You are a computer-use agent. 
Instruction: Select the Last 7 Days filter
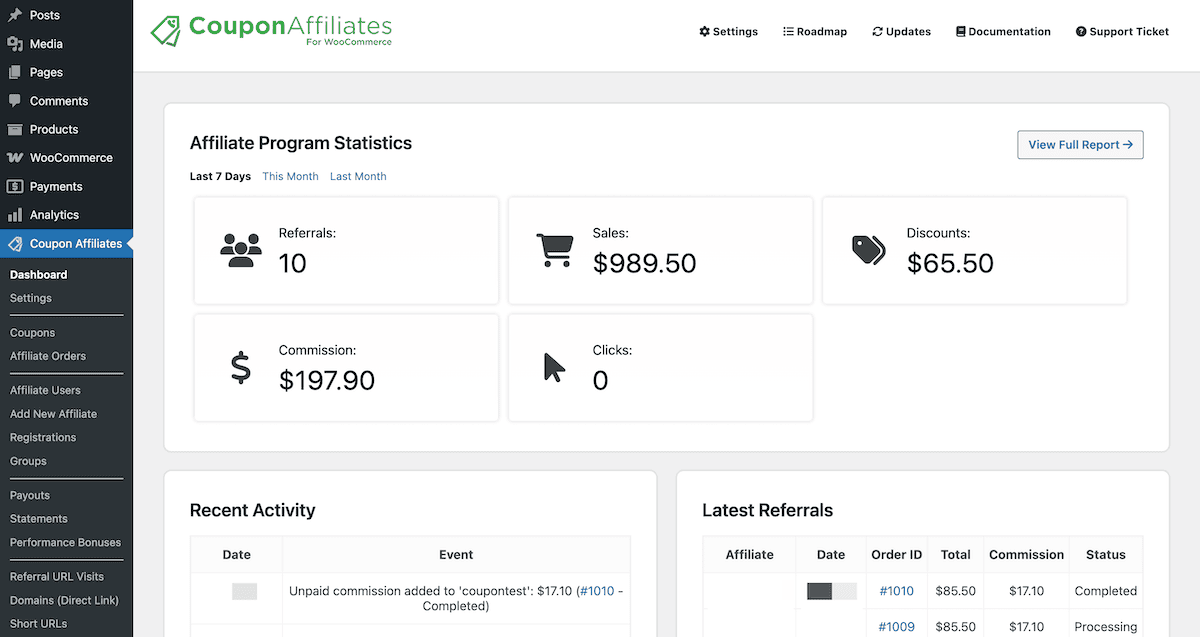click(x=220, y=176)
